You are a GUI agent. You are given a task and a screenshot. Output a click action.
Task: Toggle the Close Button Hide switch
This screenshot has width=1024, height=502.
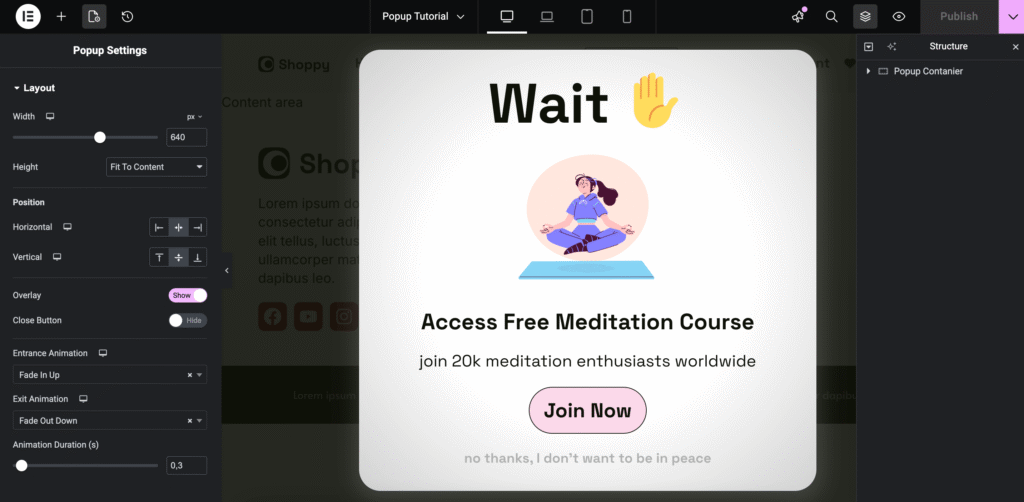pos(188,321)
